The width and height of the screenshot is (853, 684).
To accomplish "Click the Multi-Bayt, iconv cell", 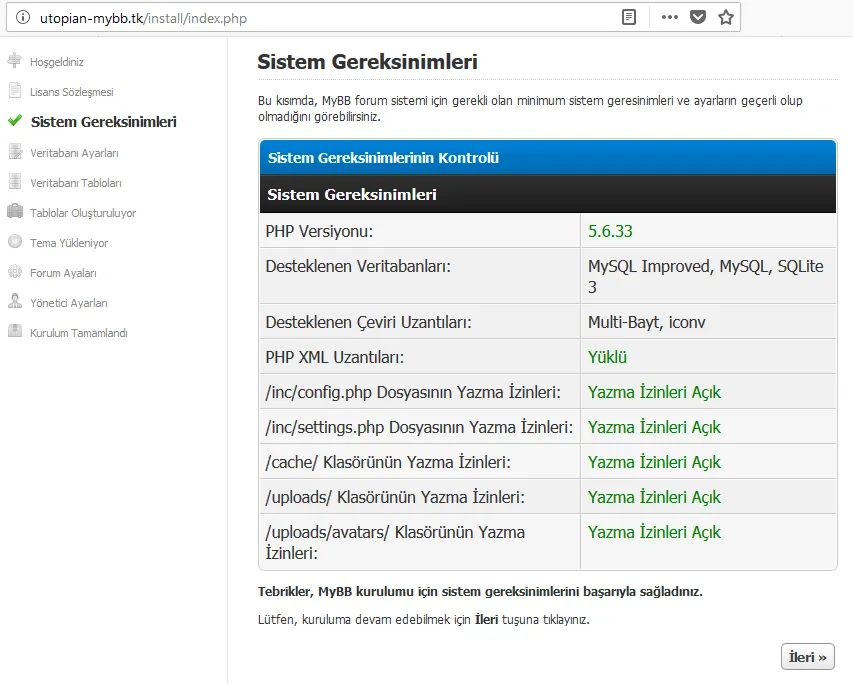I will tap(708, 322).
